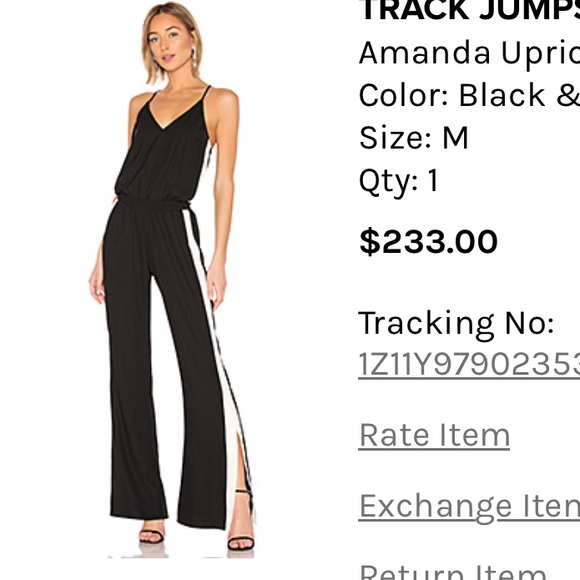Click the gathered elastic waistband of the jumpsuit

pos(154,203)
